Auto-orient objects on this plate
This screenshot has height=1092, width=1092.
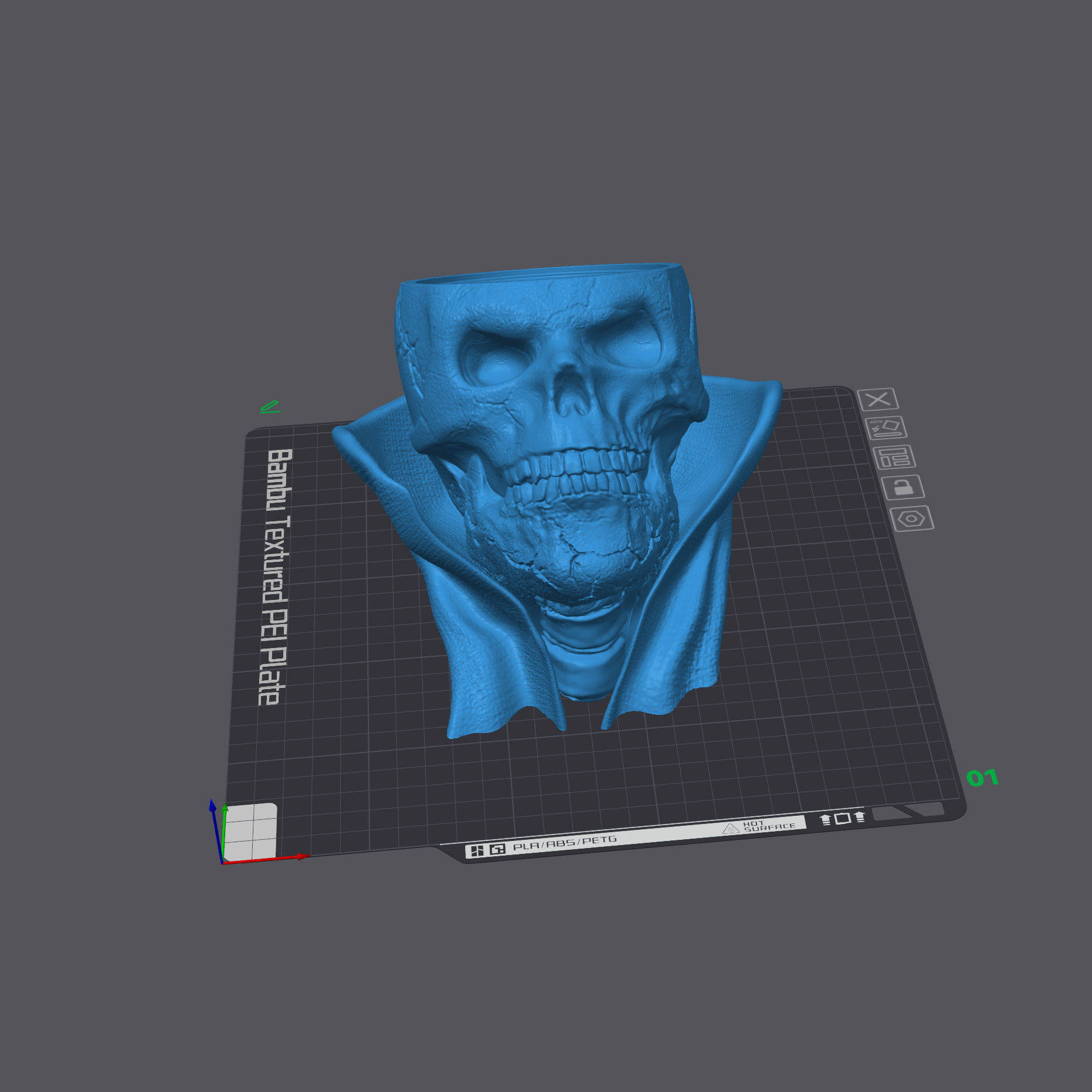pos(886,428)
